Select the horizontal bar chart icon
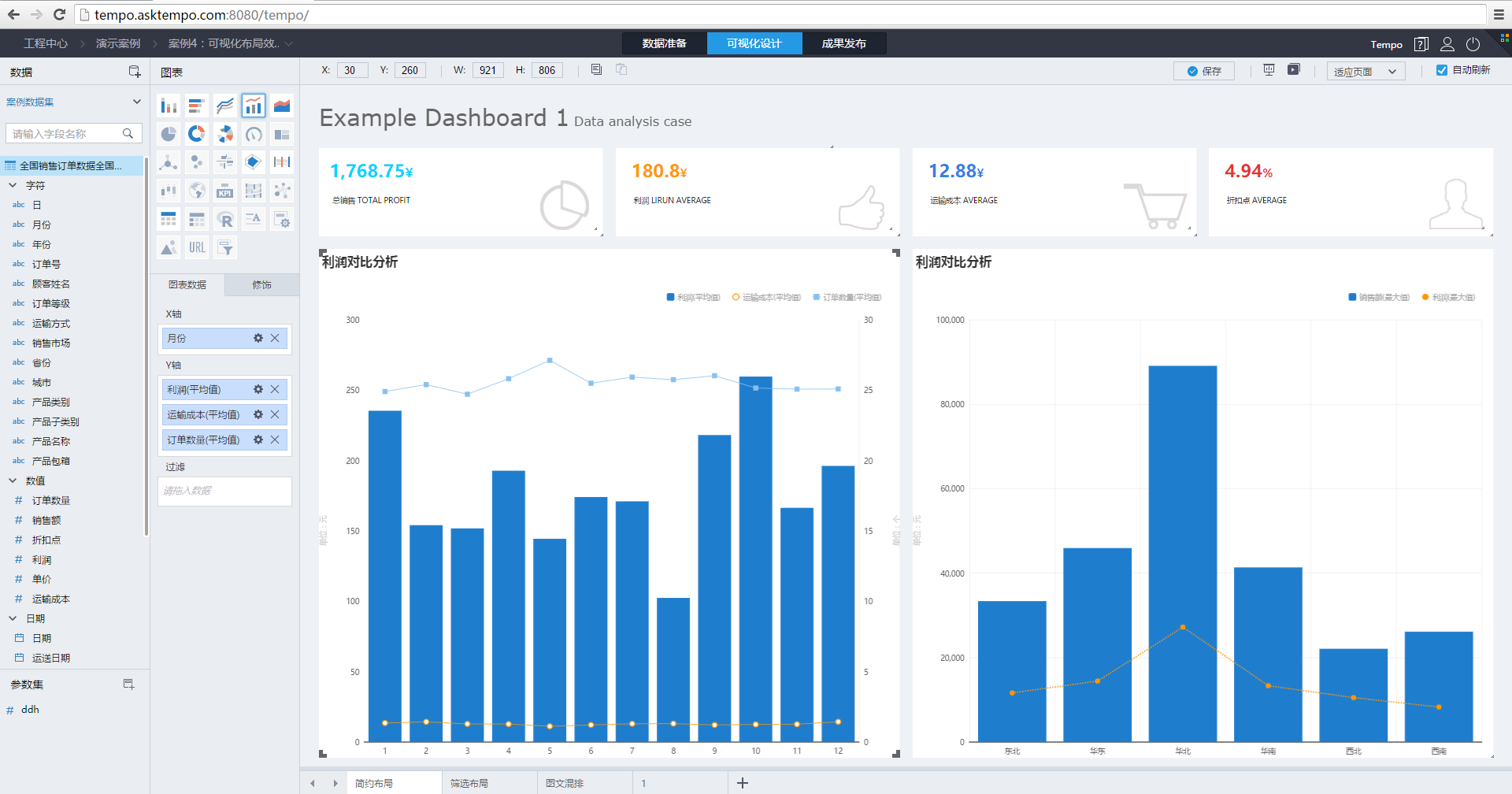1512x794 pixels. pos(197,106)
